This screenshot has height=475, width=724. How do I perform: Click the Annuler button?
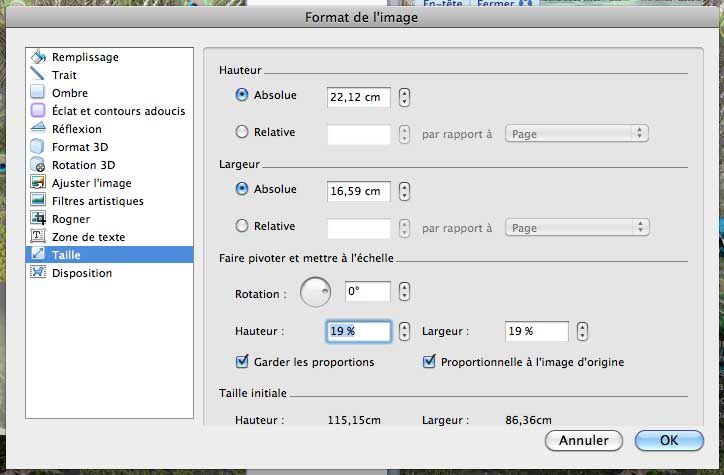click(583, 441)
